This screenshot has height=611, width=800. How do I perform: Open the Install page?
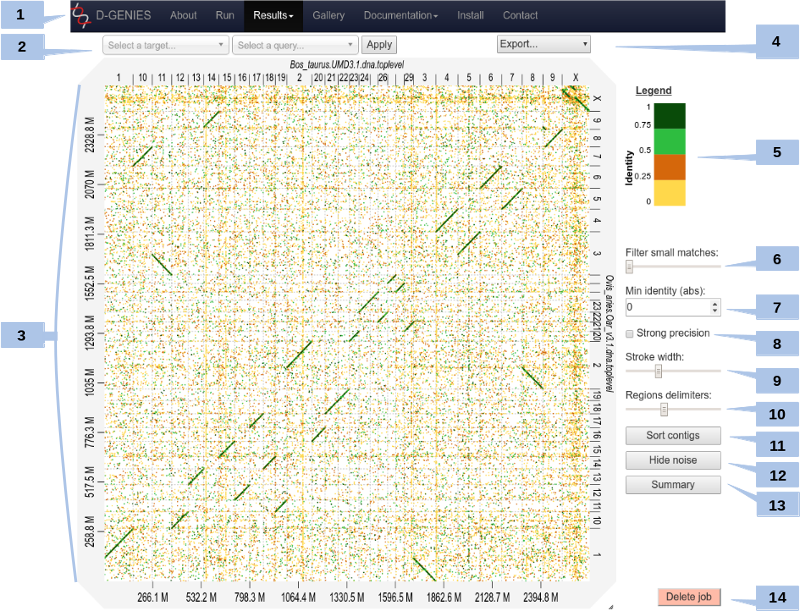tap(470, 16)
